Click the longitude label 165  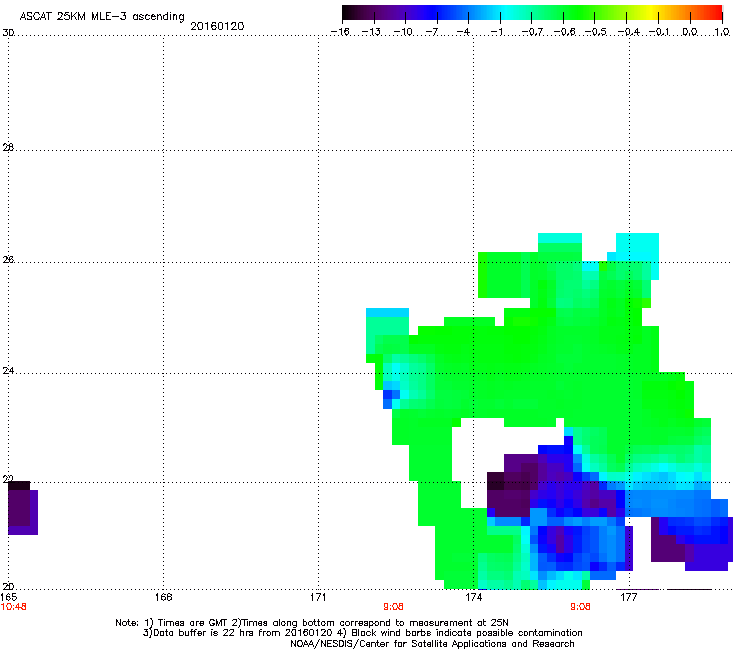tap(9, 597)
